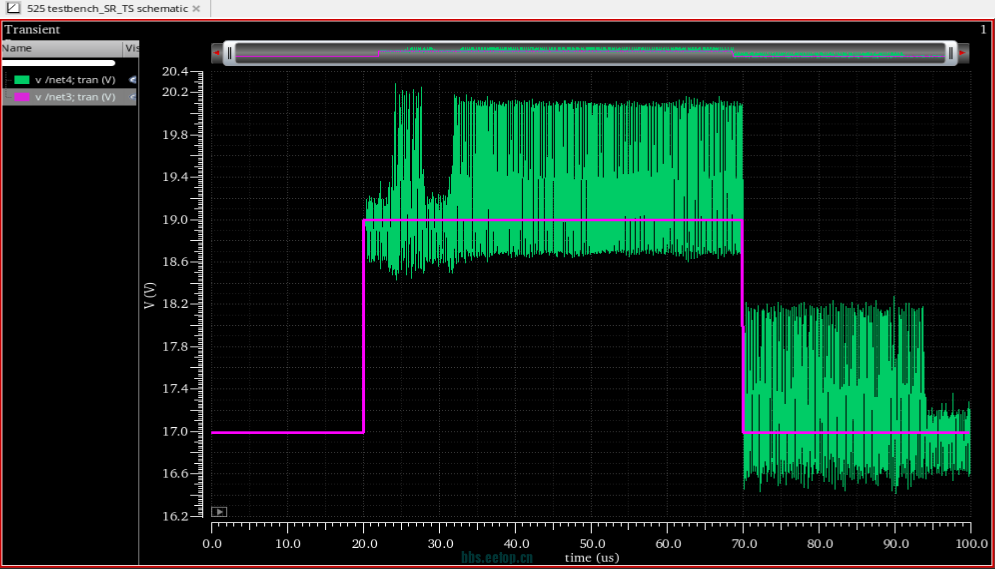995x569 pixels.
Task: Click the Vis column header in legend
Action: [x=131, y=48]
